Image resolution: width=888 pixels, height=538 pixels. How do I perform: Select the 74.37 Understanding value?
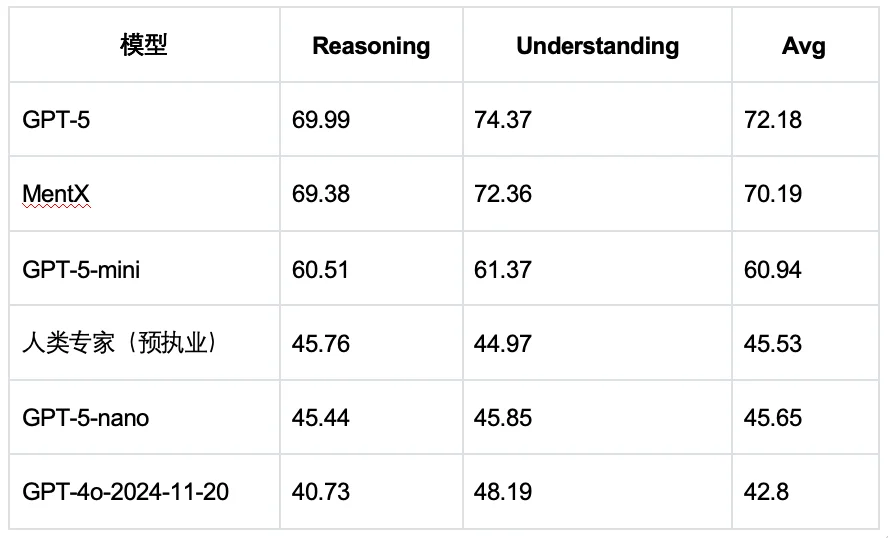503,120
